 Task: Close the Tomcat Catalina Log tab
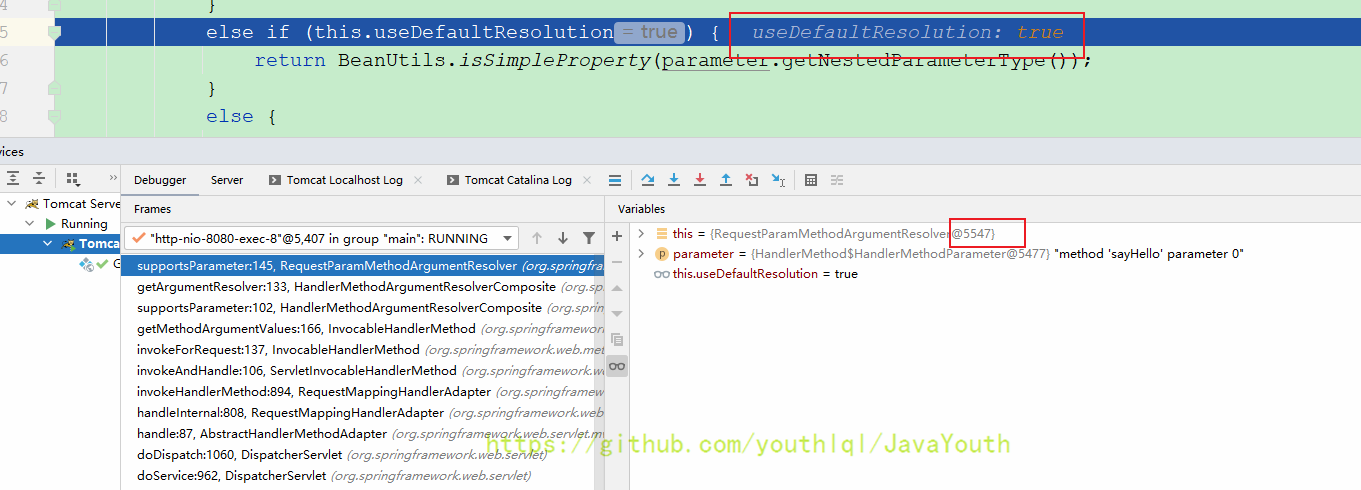586,180
